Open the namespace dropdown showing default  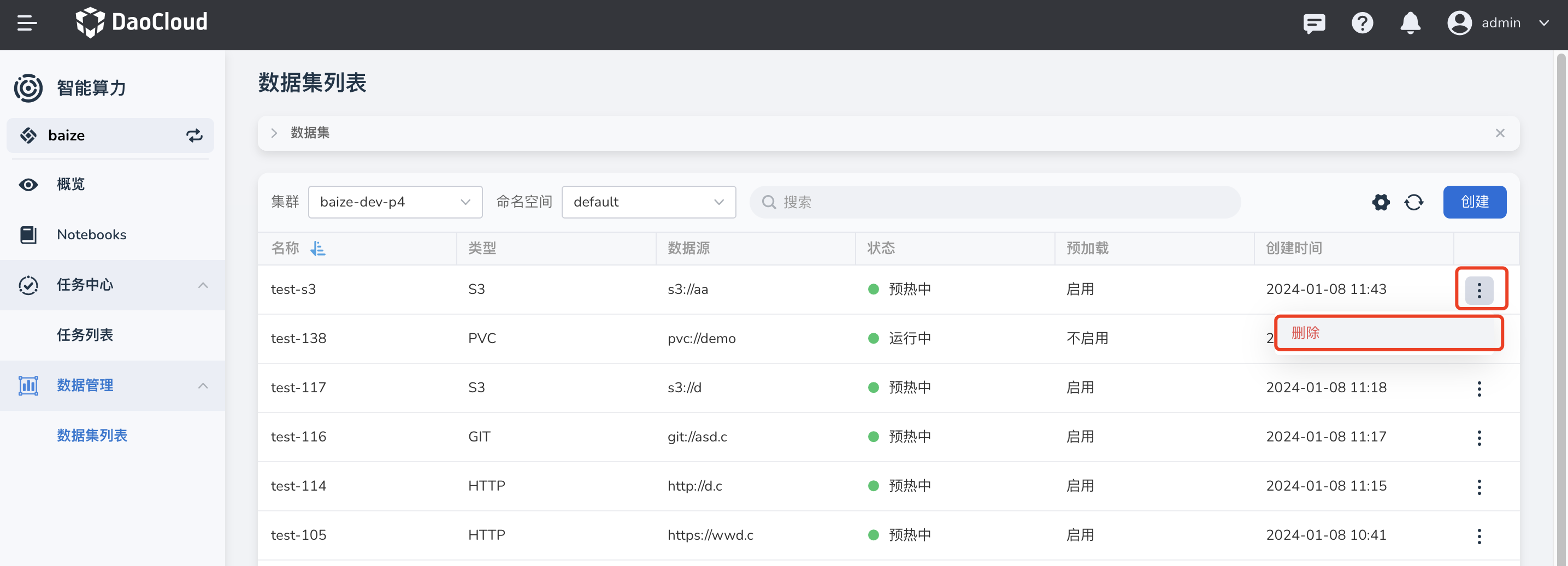[649, 202]
